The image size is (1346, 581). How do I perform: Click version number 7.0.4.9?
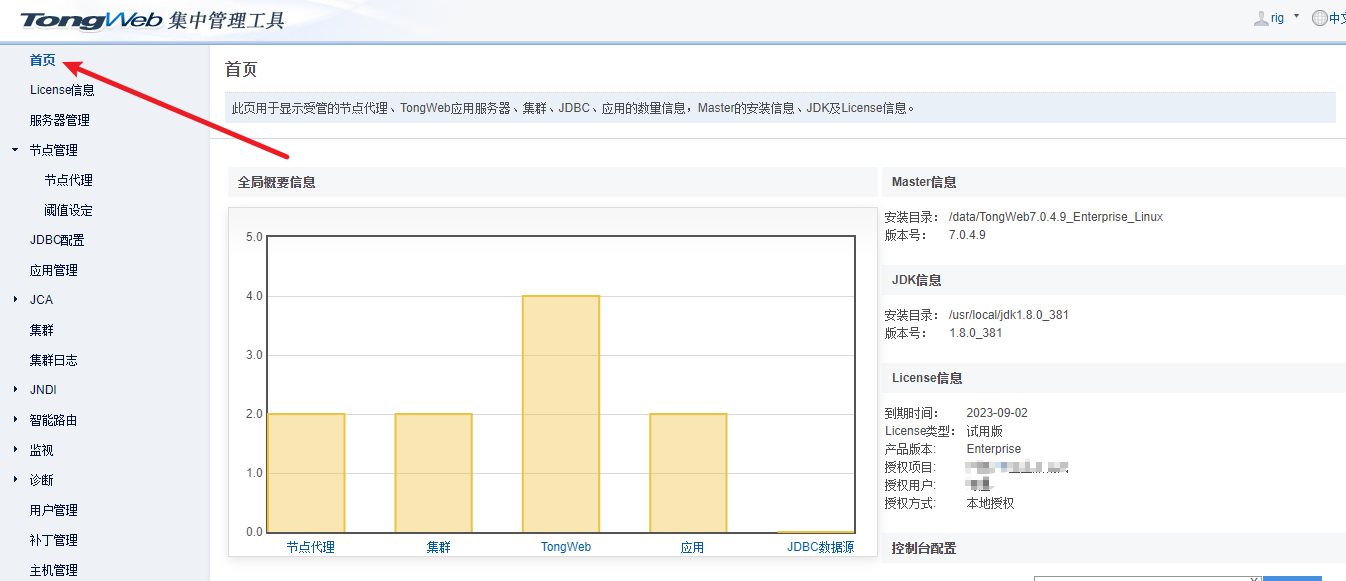click(967, 235)
